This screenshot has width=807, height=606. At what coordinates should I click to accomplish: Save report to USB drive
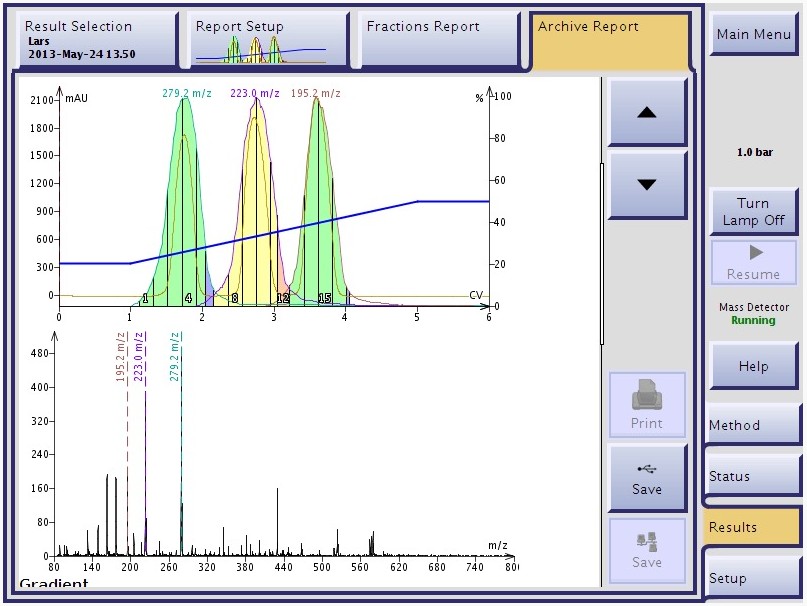646,477
